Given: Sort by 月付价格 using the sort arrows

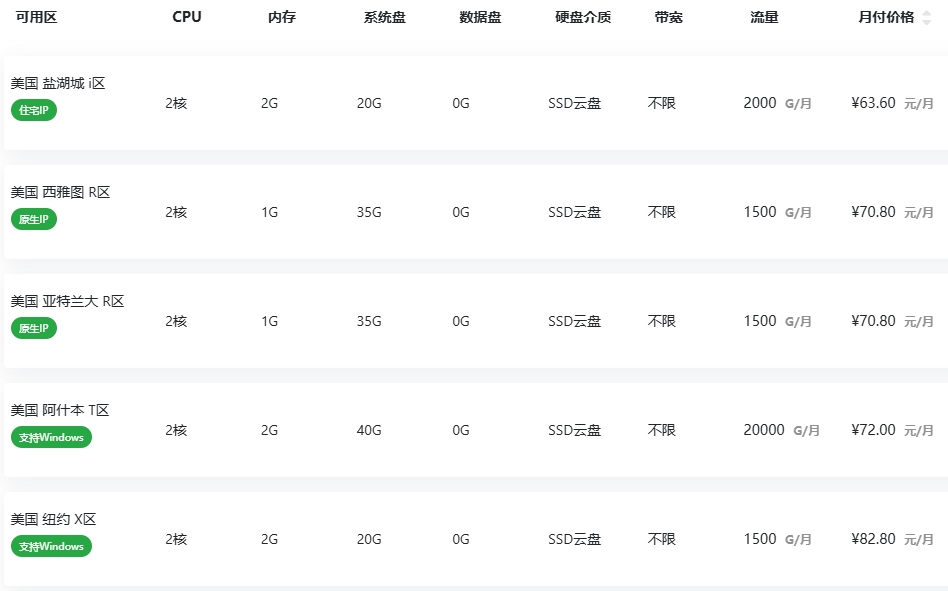Looking at the screenshot, I should pyautogui.click(x=926, y=18).
